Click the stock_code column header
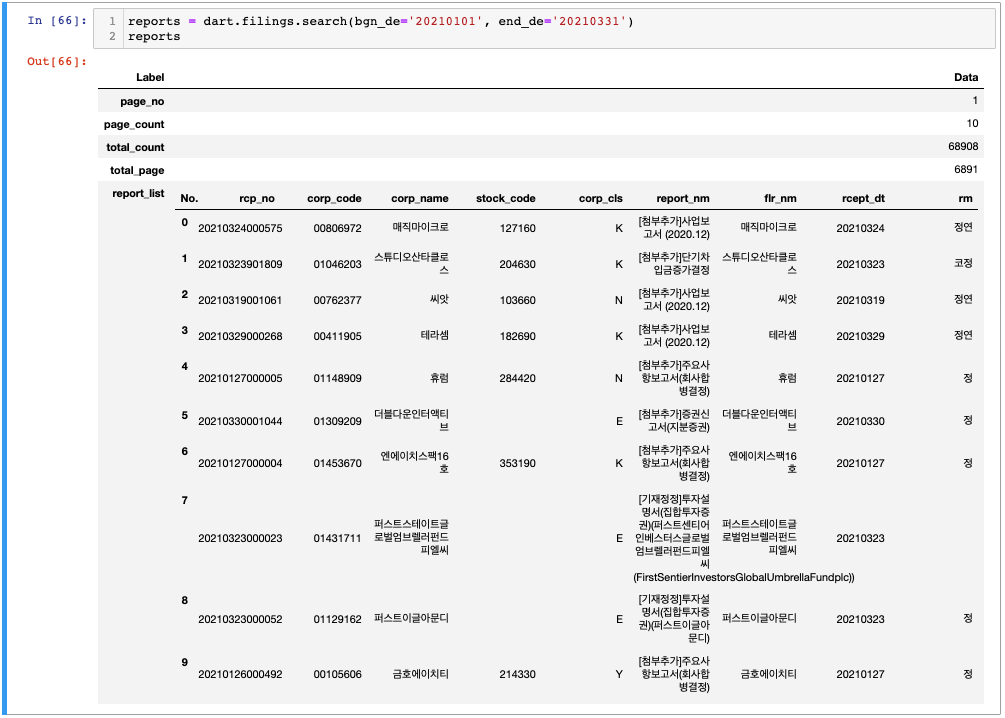 tap(506, 199)
